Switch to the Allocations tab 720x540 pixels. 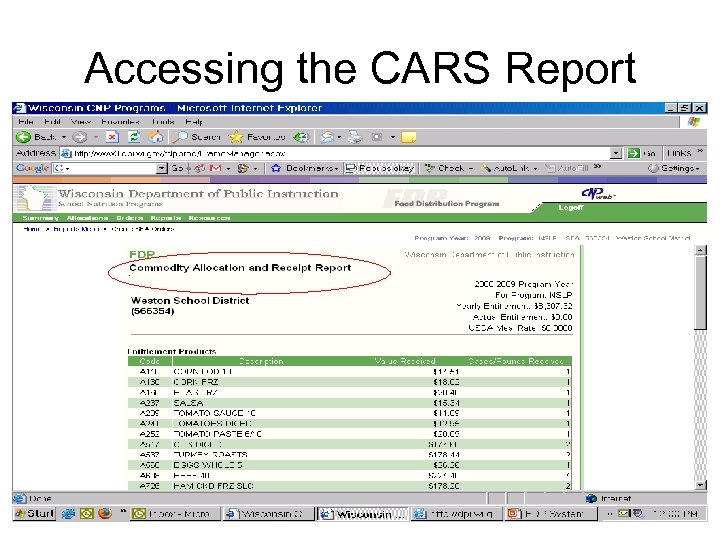(87, 218)
